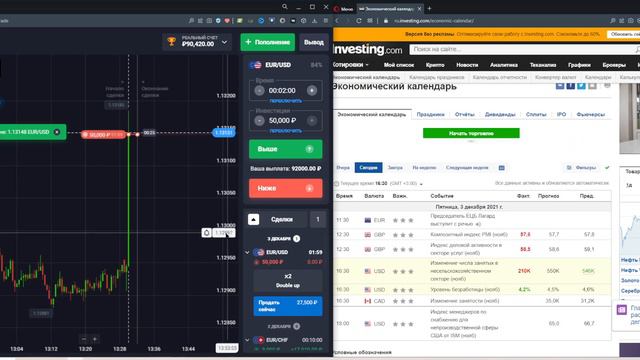Decrease trade time with minus button
The height and width of the screenshot is (360, 640).
click(259, 91)
